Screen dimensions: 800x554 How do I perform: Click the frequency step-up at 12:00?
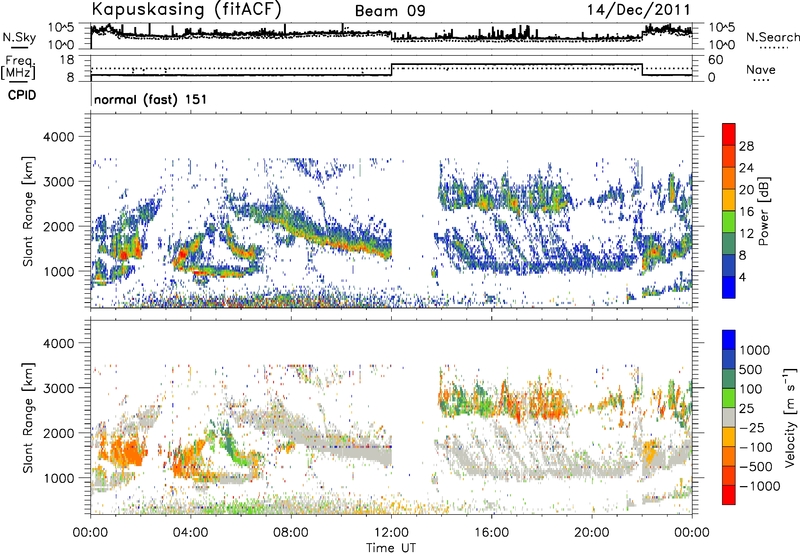(x=391, y=70)
